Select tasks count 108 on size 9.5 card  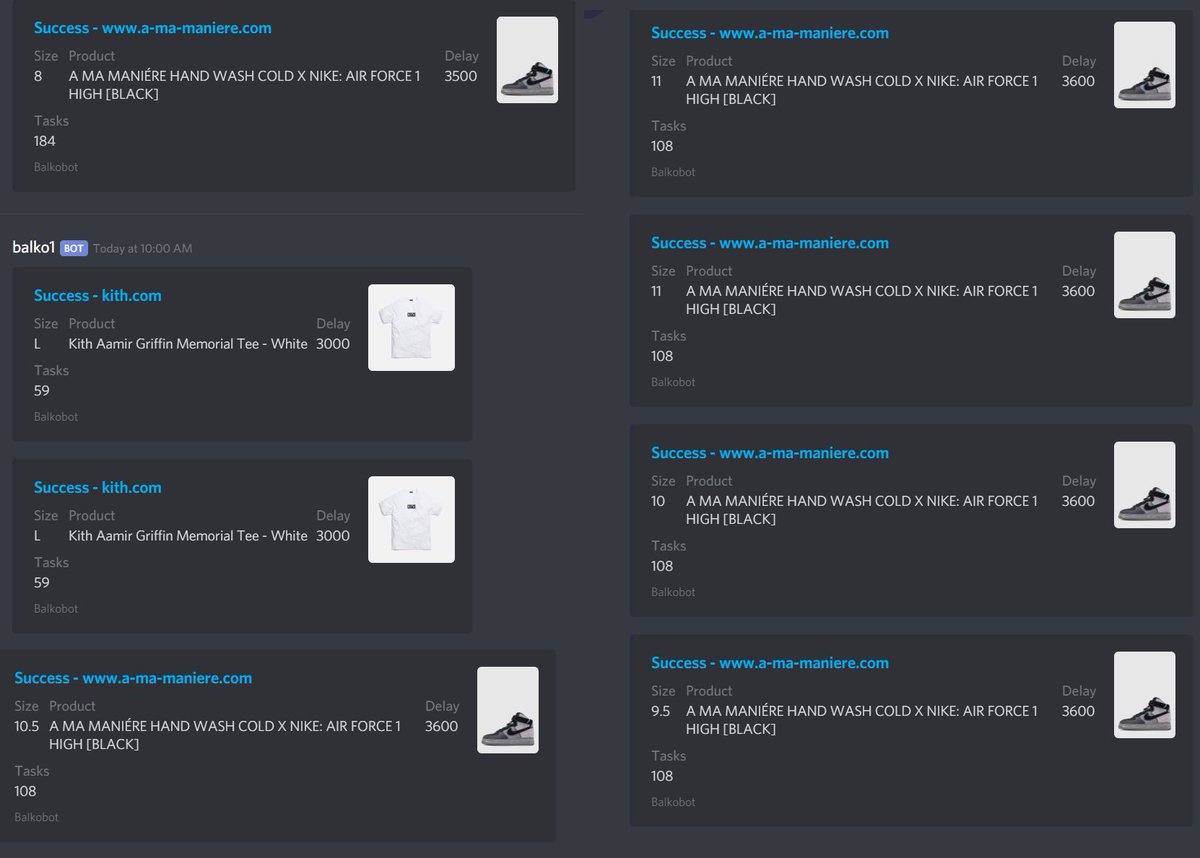click(x=662, y=776)
